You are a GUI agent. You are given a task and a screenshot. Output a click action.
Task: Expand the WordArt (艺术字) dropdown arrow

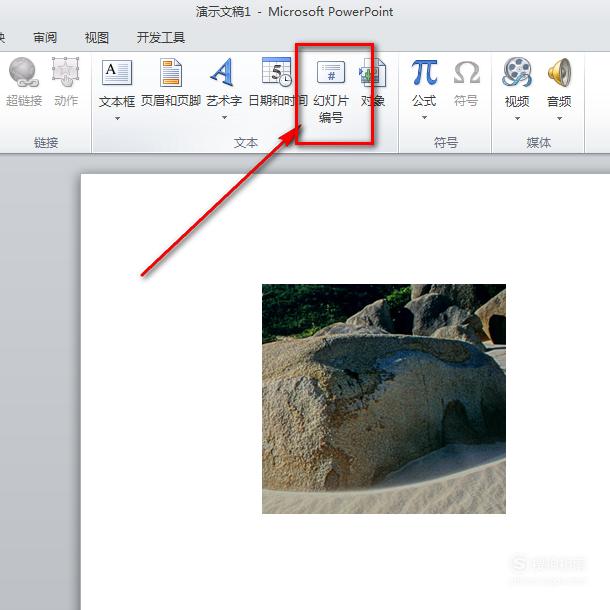coord(224,117)
